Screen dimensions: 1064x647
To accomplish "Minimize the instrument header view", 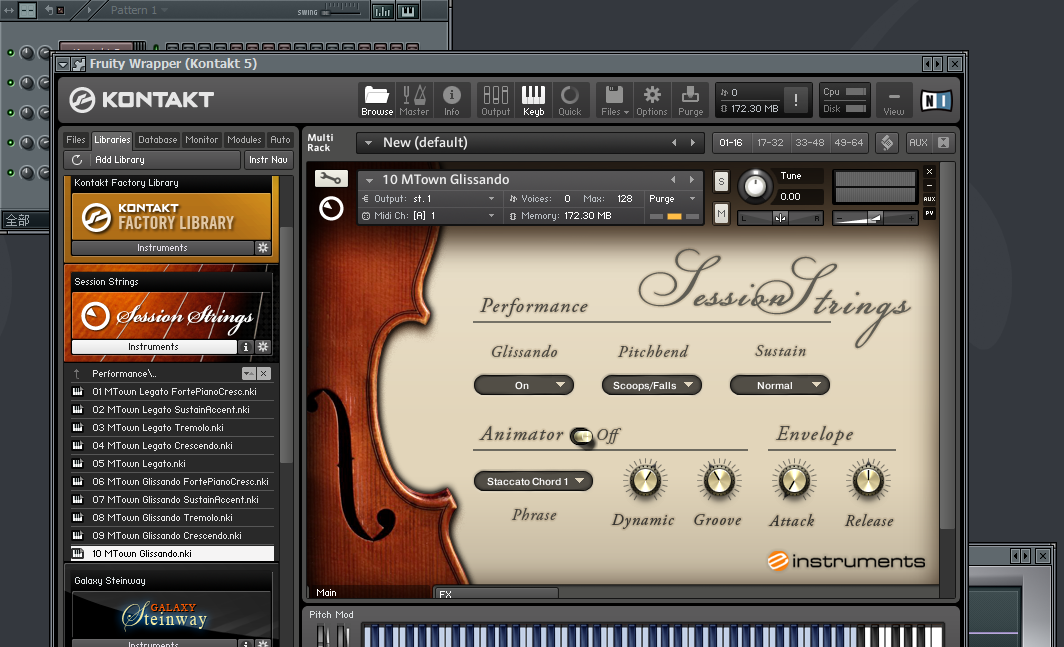I will click(x=930, y=185).
